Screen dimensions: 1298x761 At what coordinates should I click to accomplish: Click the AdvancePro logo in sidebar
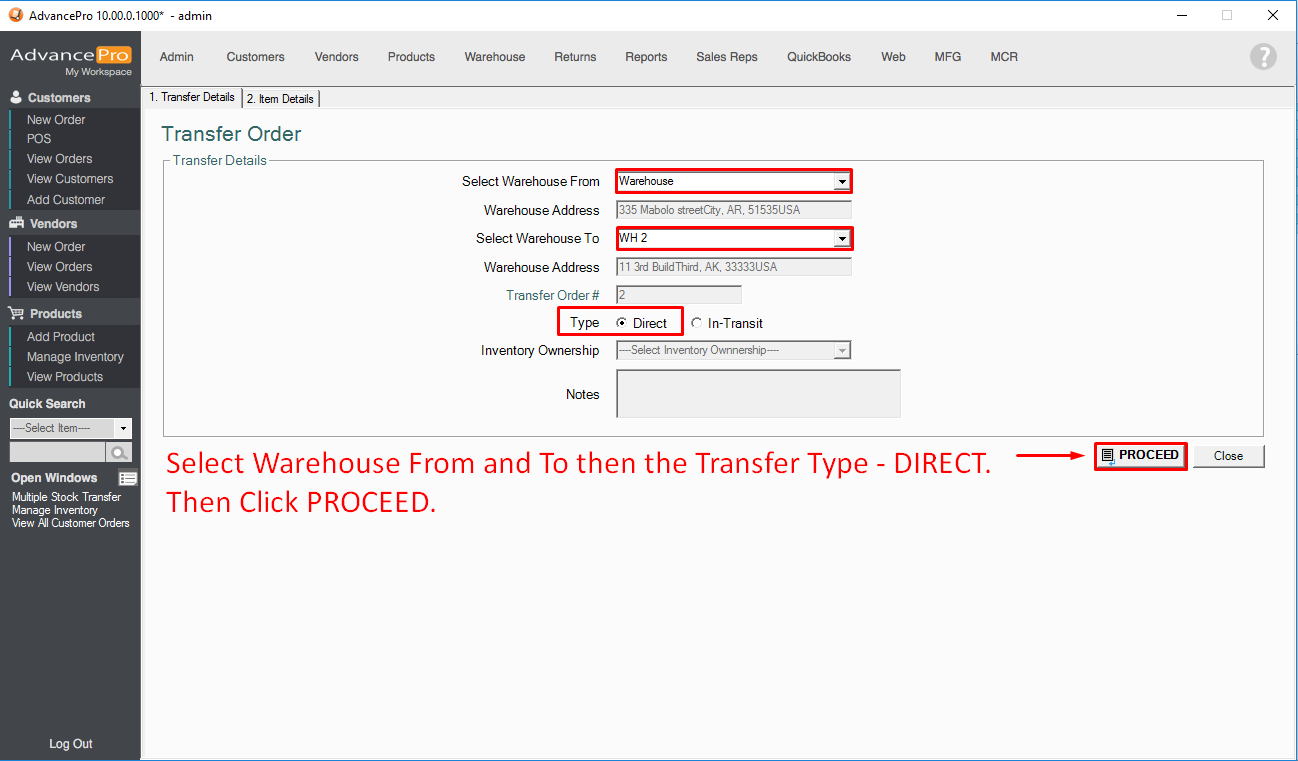[70, 55]
